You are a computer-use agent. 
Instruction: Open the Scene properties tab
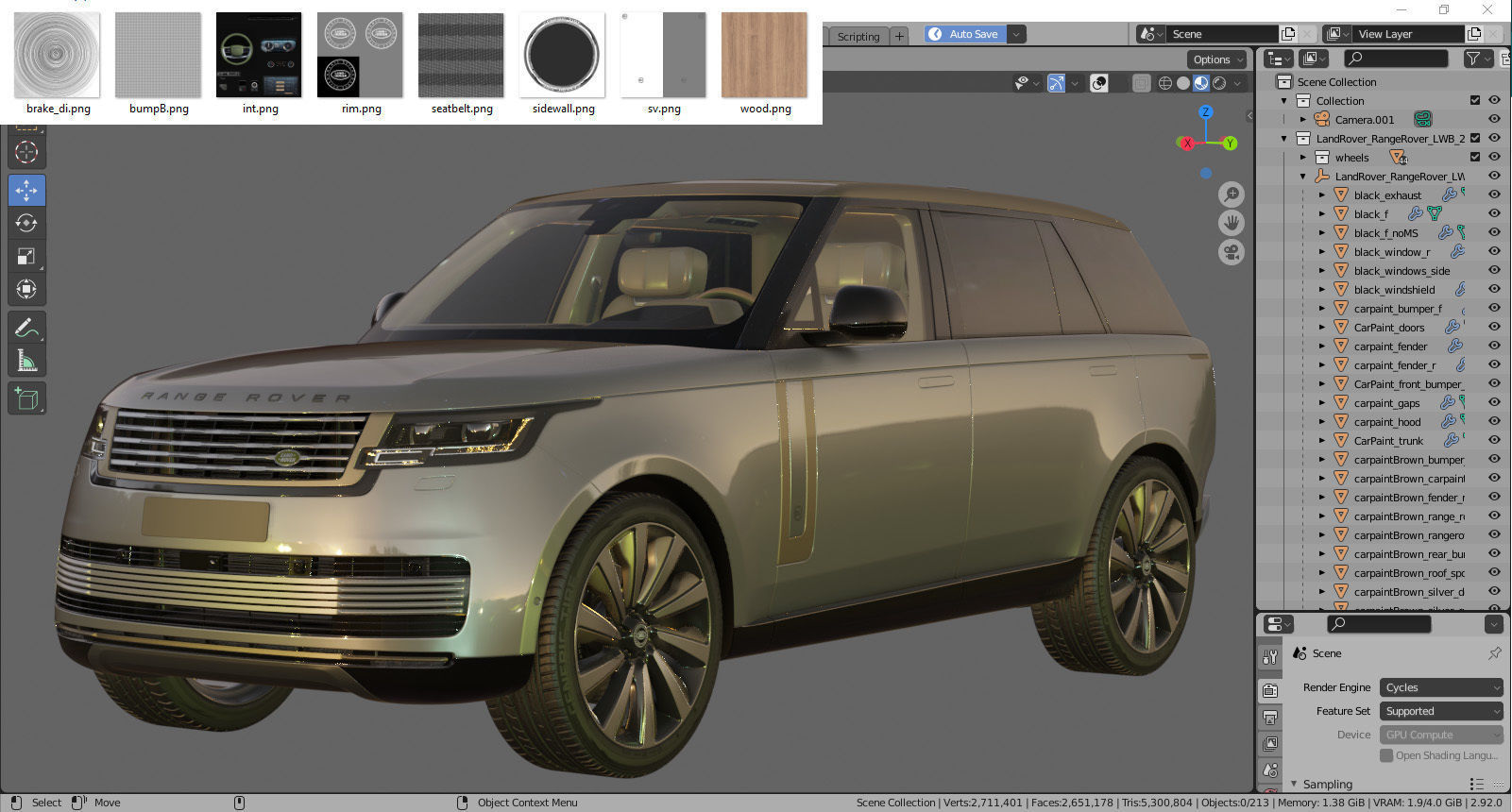pyautogui.click(x=1270, y=770)
